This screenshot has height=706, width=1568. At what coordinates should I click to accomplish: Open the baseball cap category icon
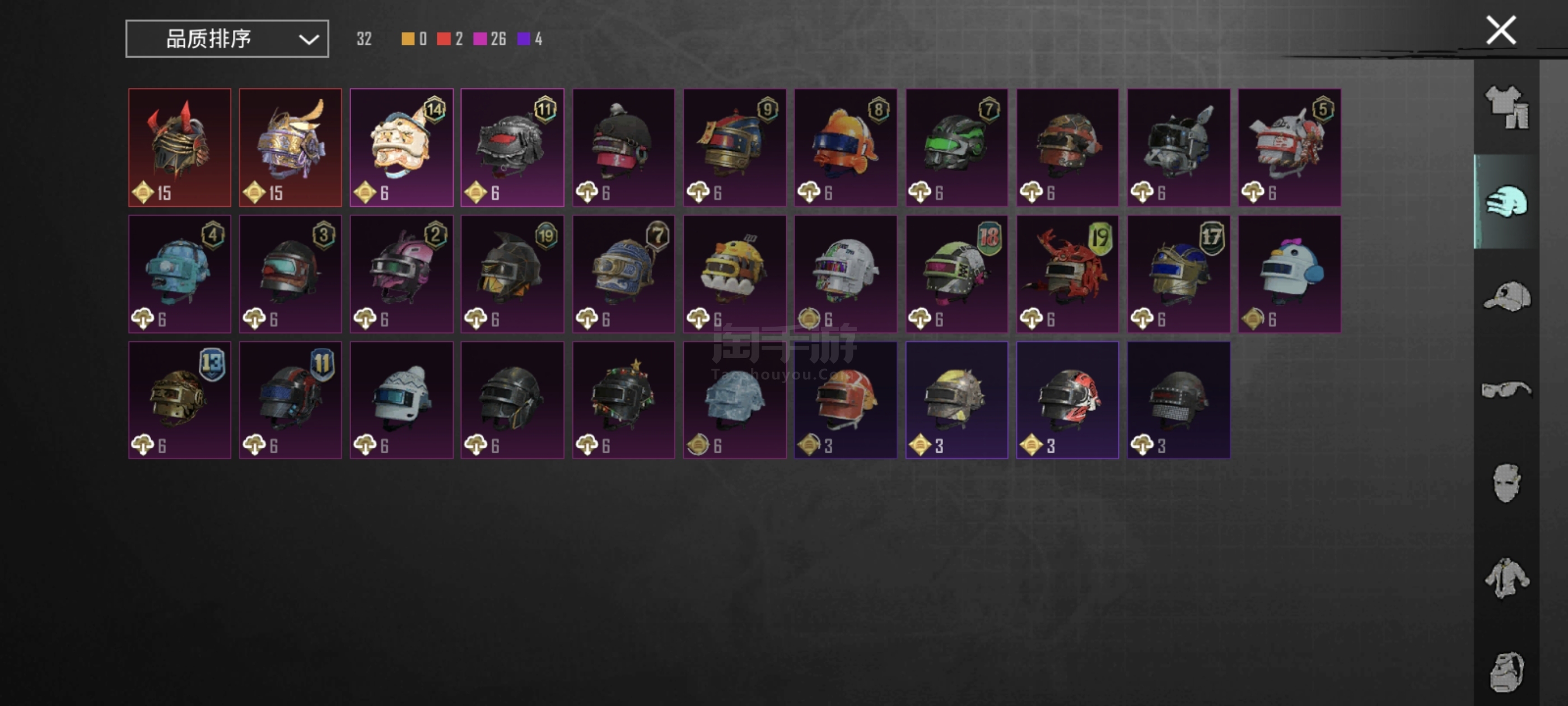tap(1506, 296)
